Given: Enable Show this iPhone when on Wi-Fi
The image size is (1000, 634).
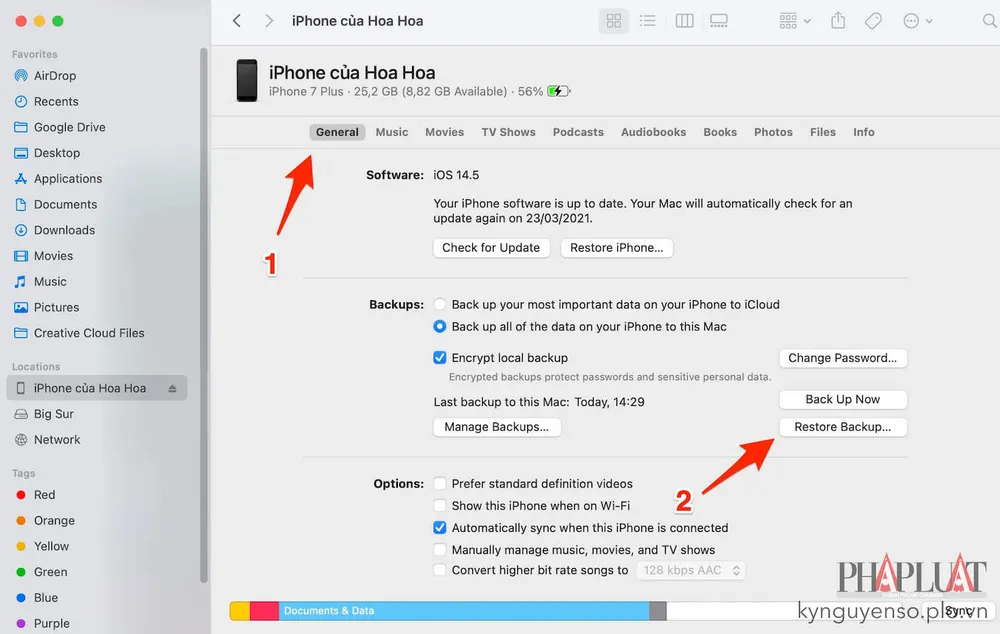Looking at the screenshot, I should pyautogui.click(x=439, y=506).
